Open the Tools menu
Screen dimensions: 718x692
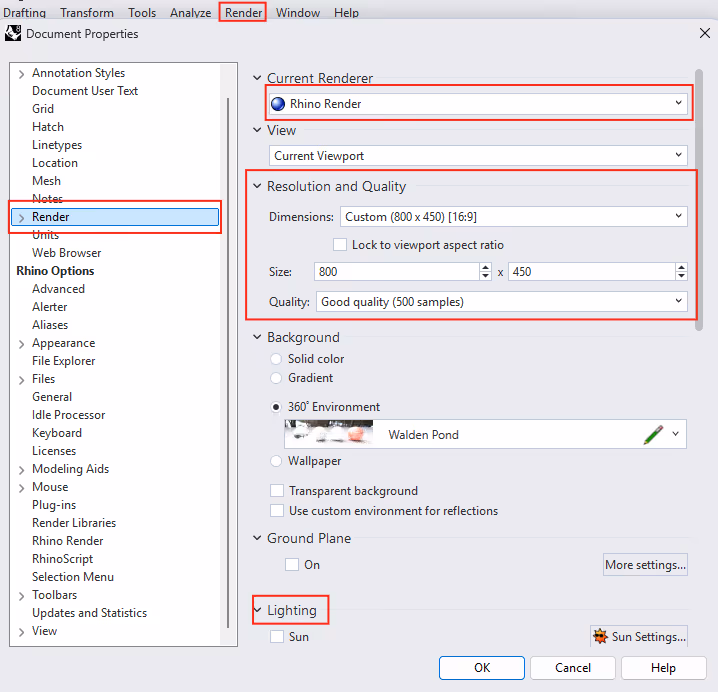[x=142, y=12]
